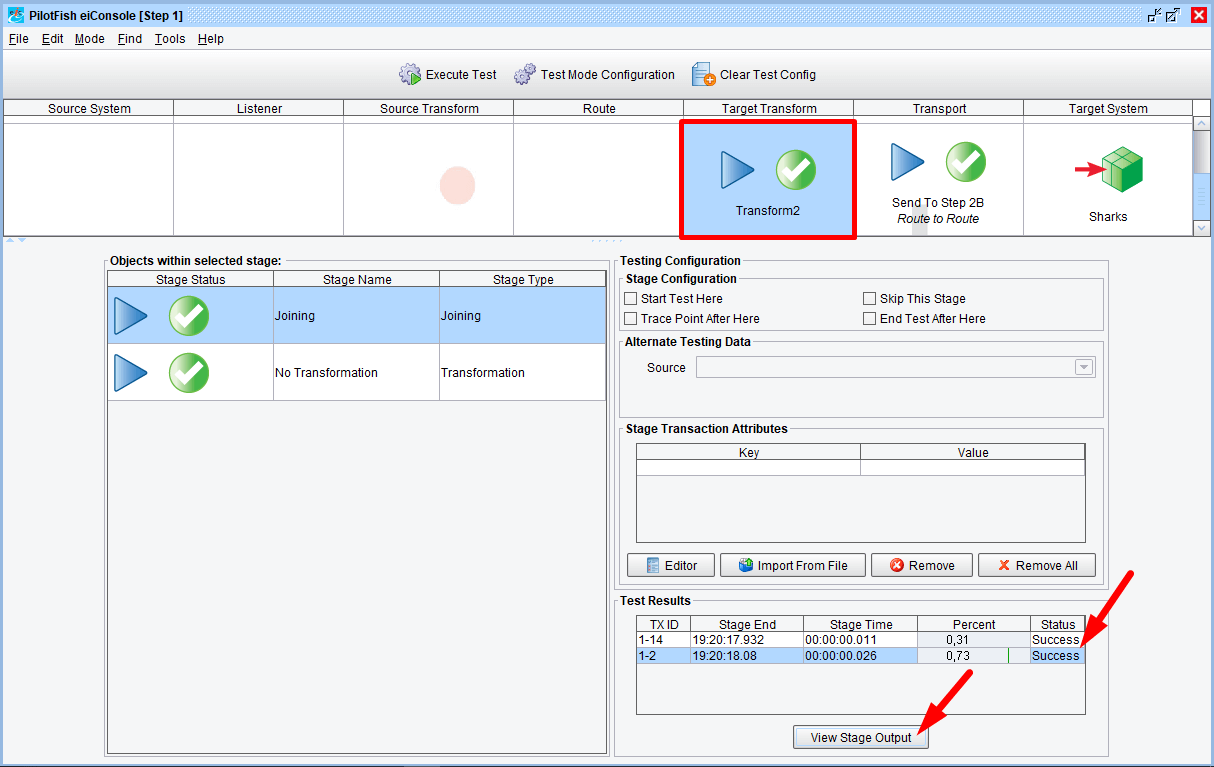1214x767 pixels.
Task: Click the Joining stage name cell
Action: pyautogui.click(x=357, y=316)
